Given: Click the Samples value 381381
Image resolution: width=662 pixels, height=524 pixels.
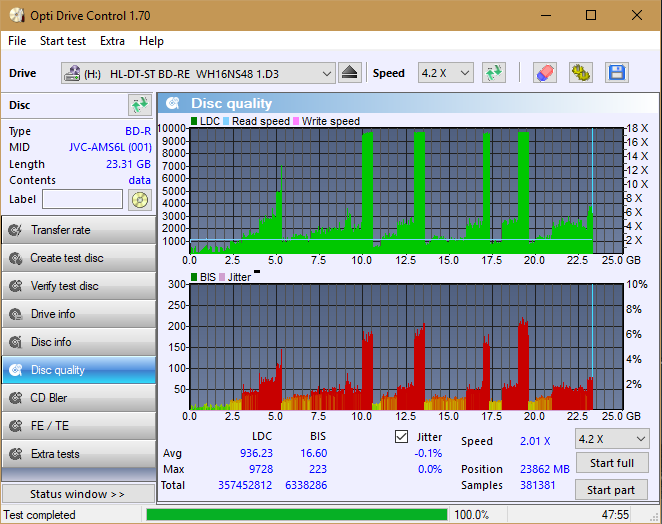Looking at the screenshot, I should (x=537, y=485).
